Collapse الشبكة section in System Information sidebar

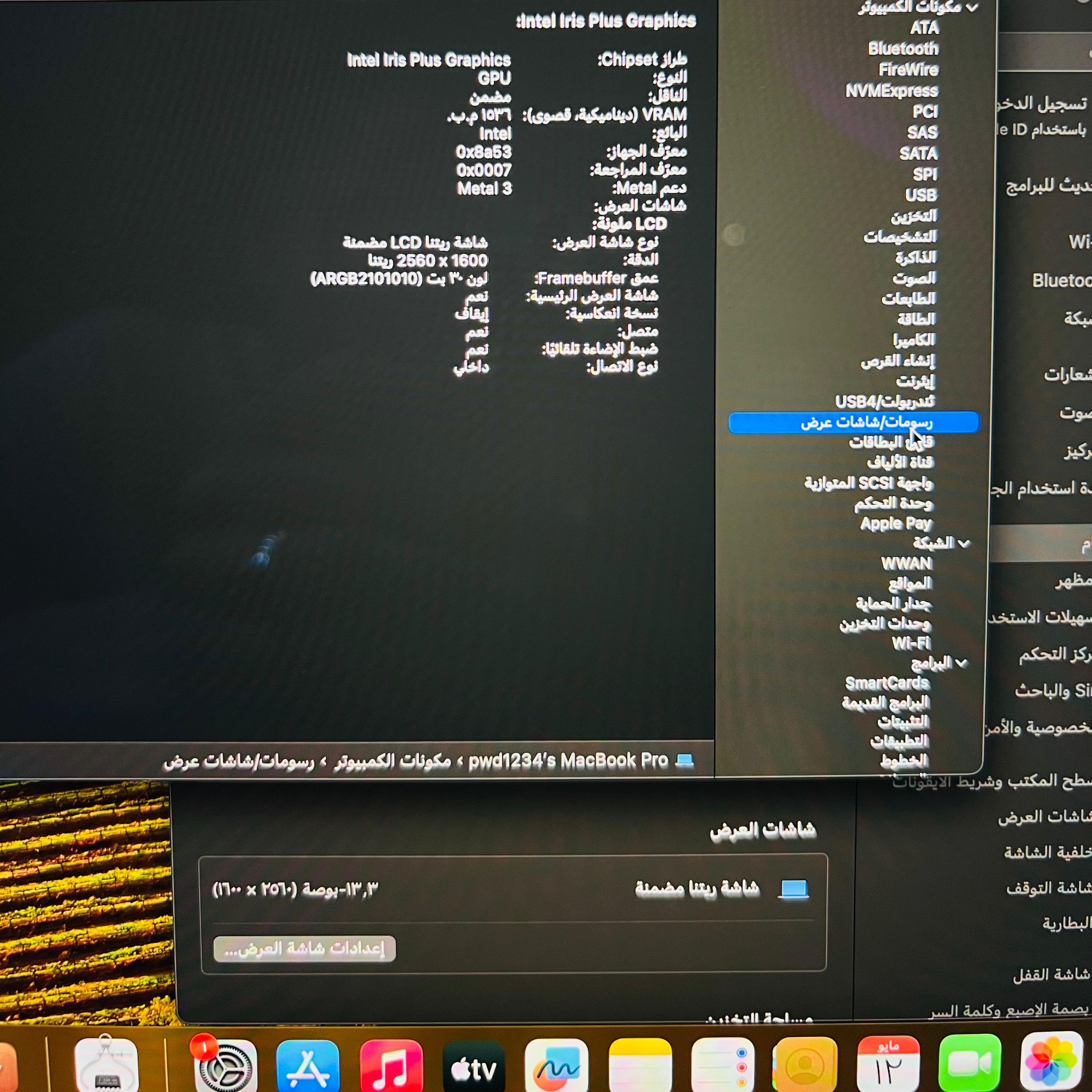[x=964, y=543]
